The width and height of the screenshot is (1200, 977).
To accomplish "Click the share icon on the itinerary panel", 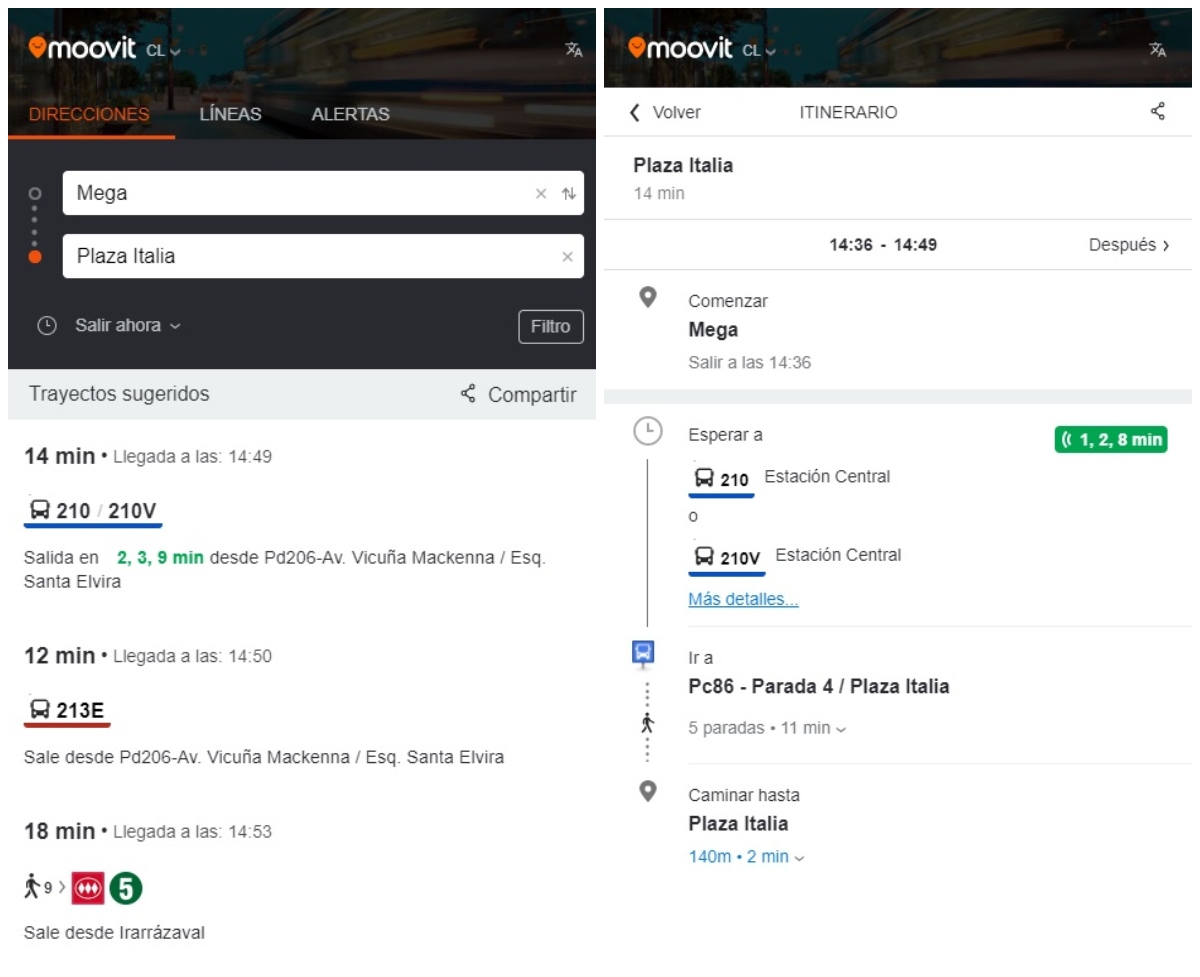I will click(x=1159, y=112).
